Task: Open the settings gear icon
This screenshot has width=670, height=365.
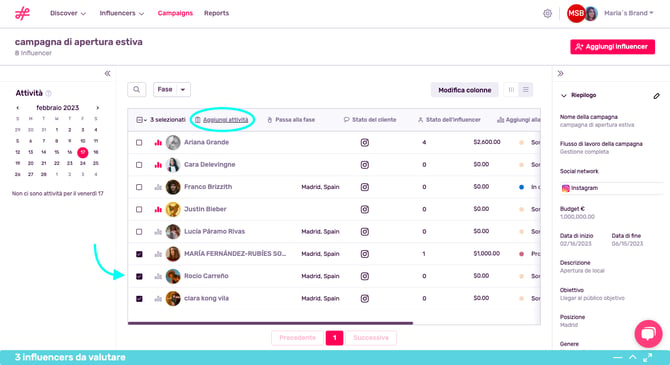Action: 547,14
